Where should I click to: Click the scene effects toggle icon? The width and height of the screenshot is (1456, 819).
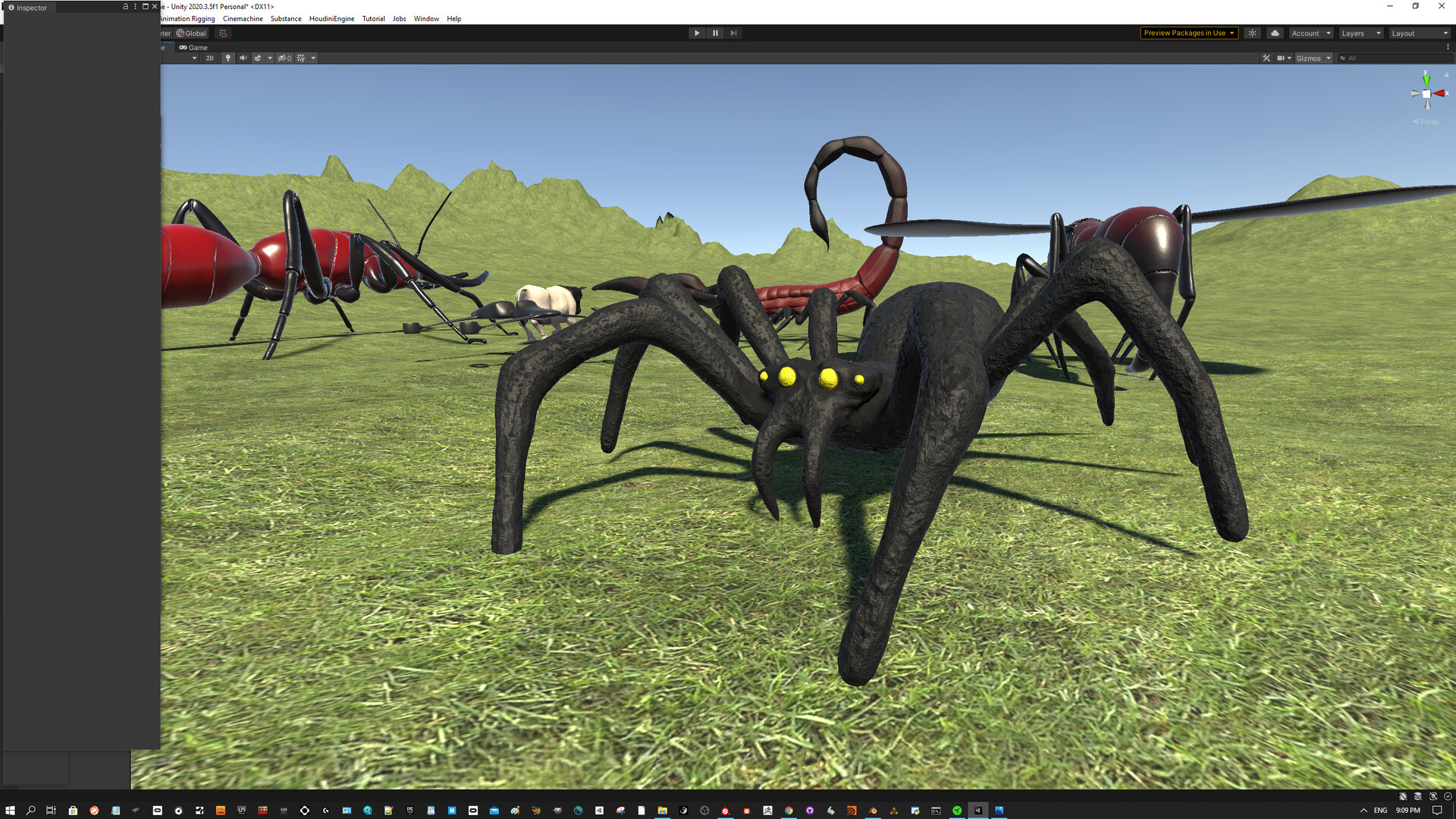[258, 58]
